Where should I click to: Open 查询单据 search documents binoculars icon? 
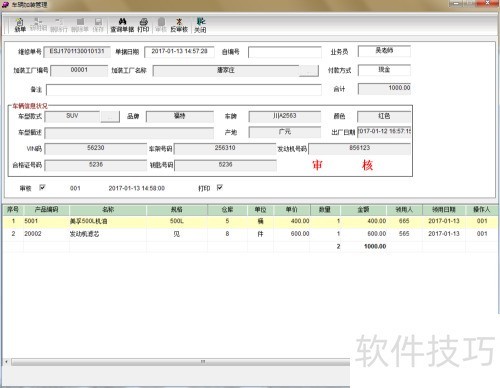click(122, 25)
